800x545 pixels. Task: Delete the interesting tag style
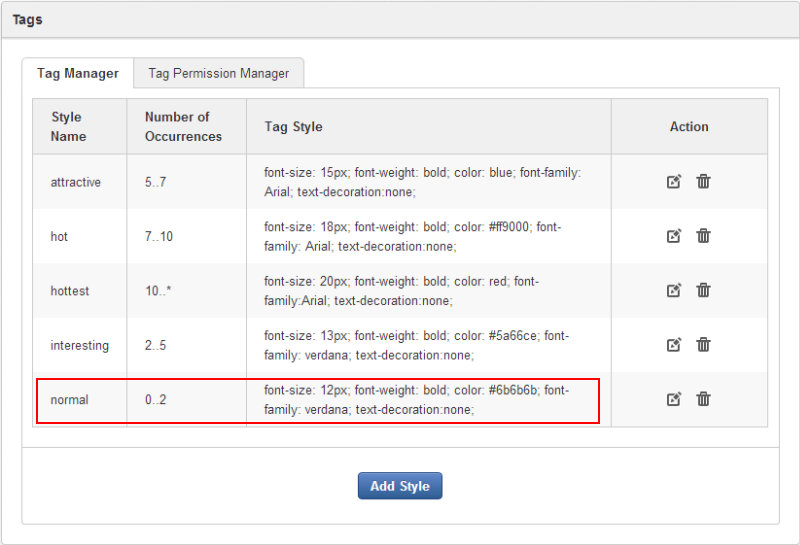[x=703, y=345]
